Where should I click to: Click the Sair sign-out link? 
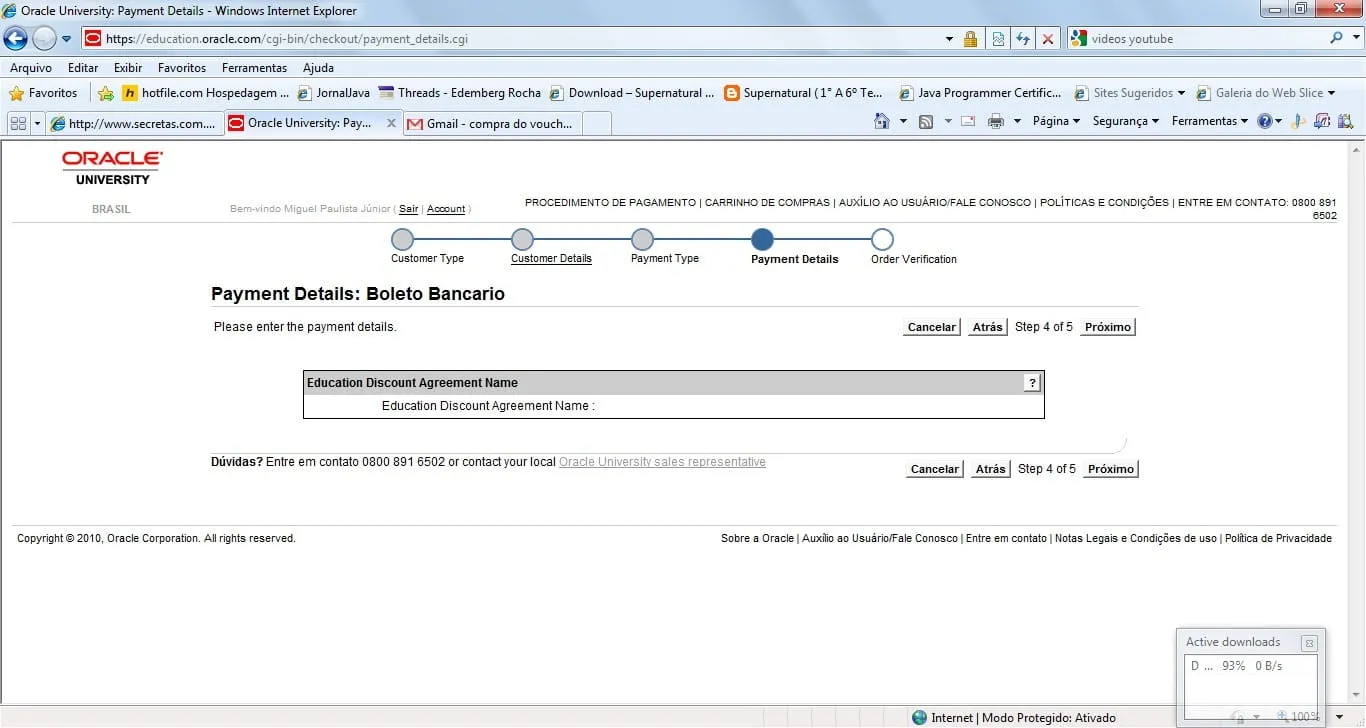(x=409, y=209)
